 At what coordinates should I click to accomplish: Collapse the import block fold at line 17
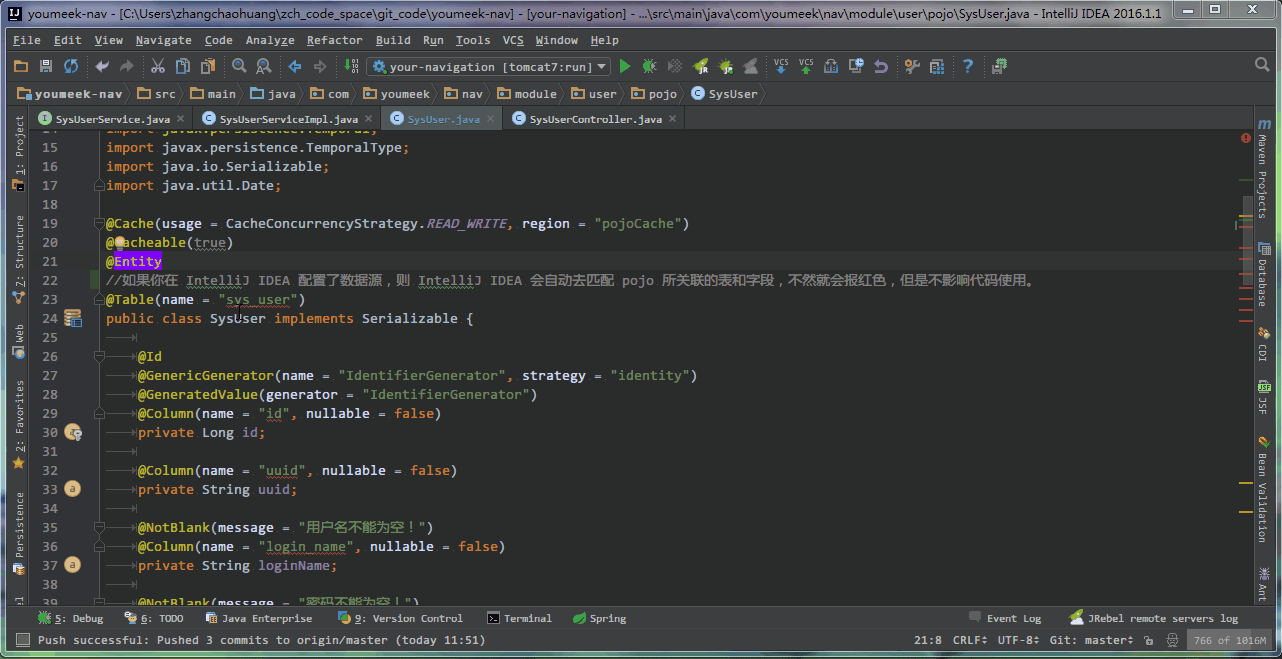point(98,186)
